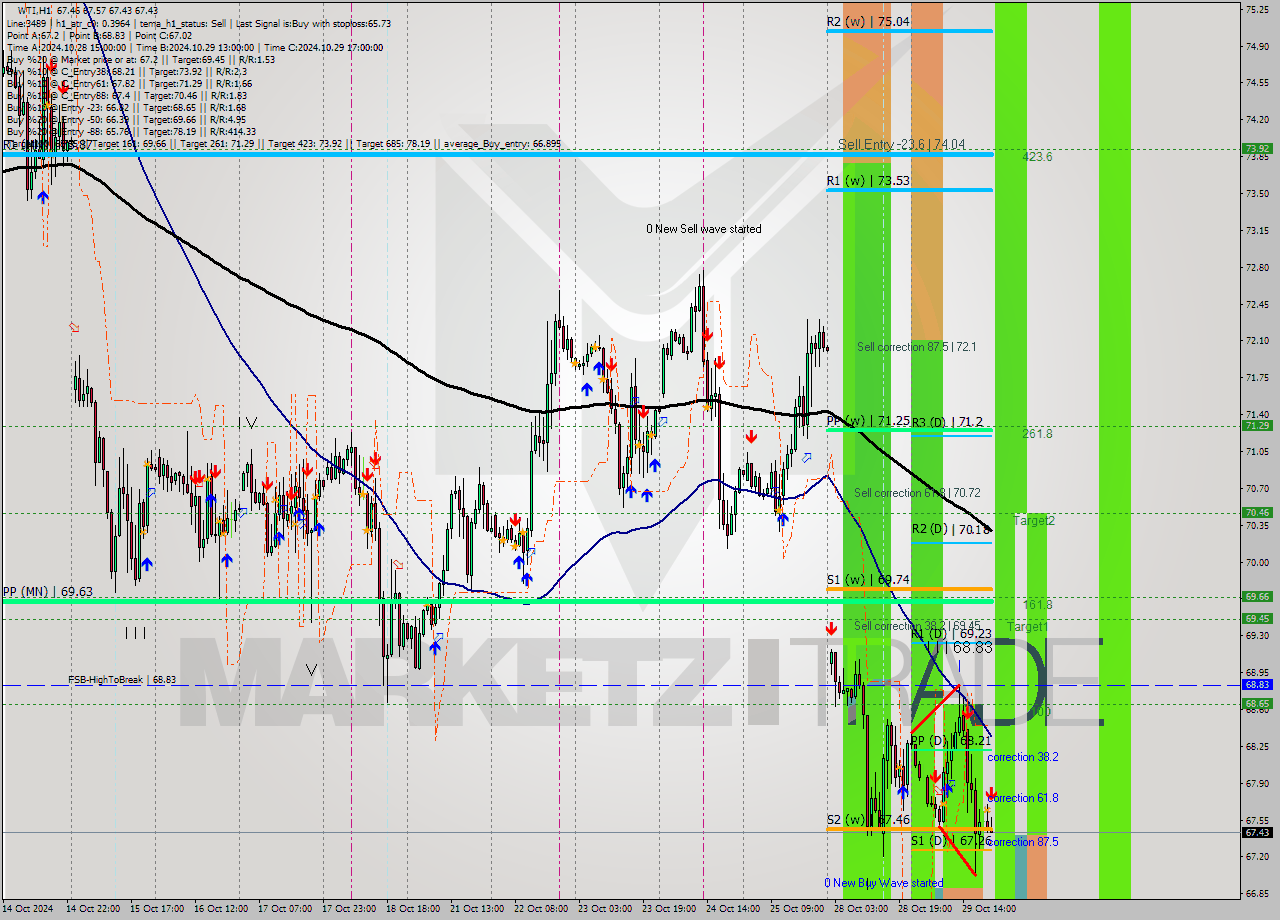Click the 'PP (w) | 71.25' pivot label

point(868,421)
